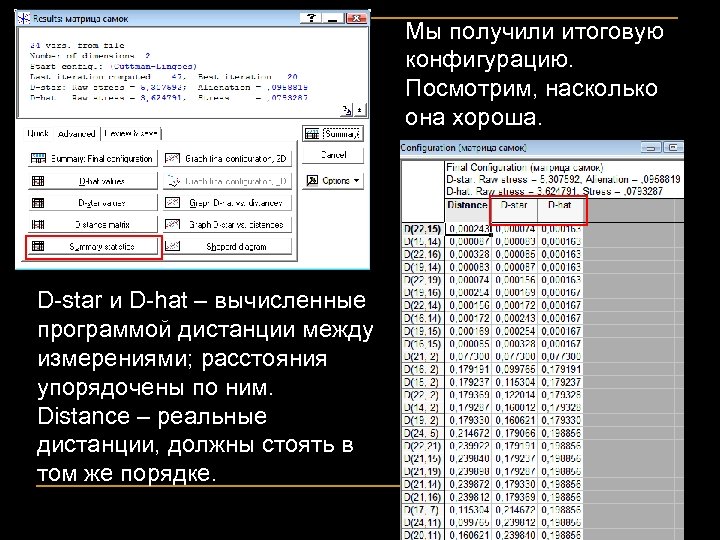Viewport: 720px width, 540px height.
Task: Click the expand arrow icon in summary box
Action: point(360,110)
